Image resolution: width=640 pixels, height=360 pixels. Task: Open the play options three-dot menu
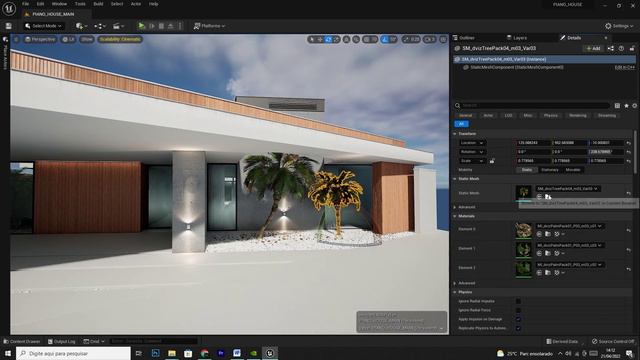[x=180, y=26]
